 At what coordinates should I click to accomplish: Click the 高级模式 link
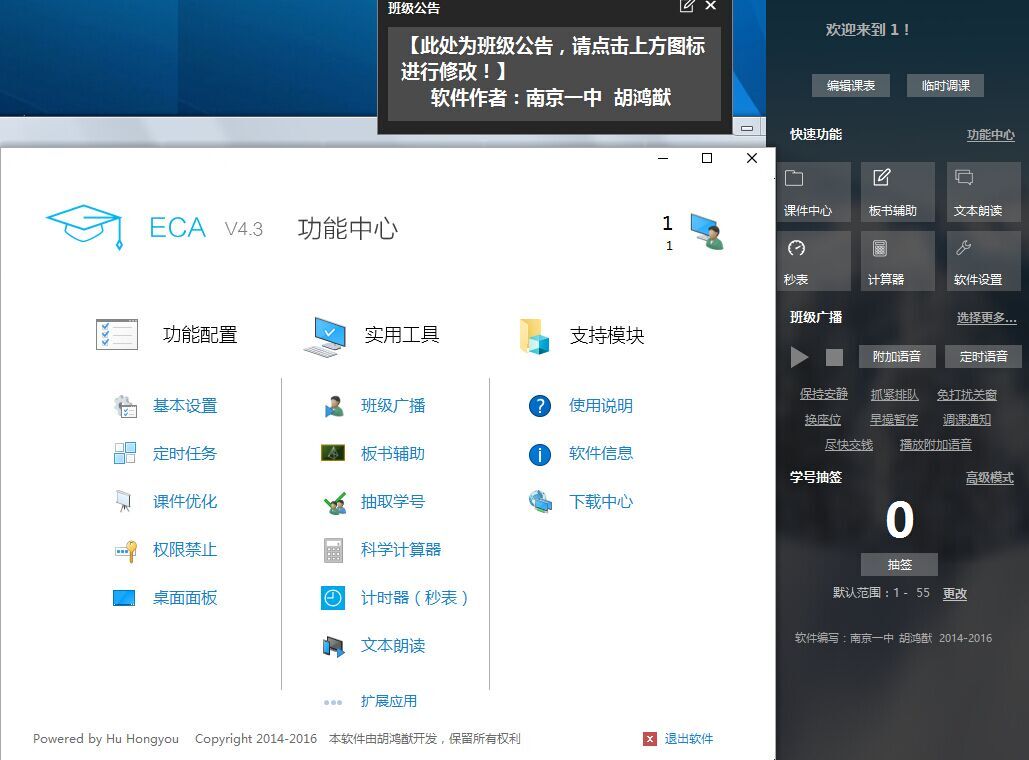990,478
